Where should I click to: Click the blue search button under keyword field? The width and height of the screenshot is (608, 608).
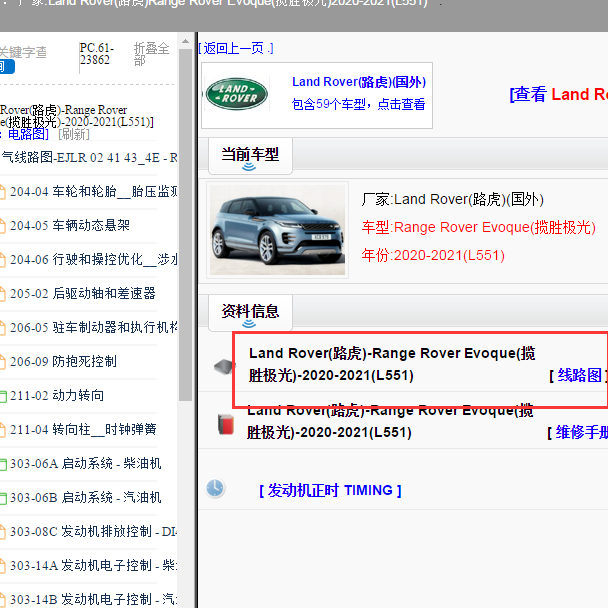7,67
